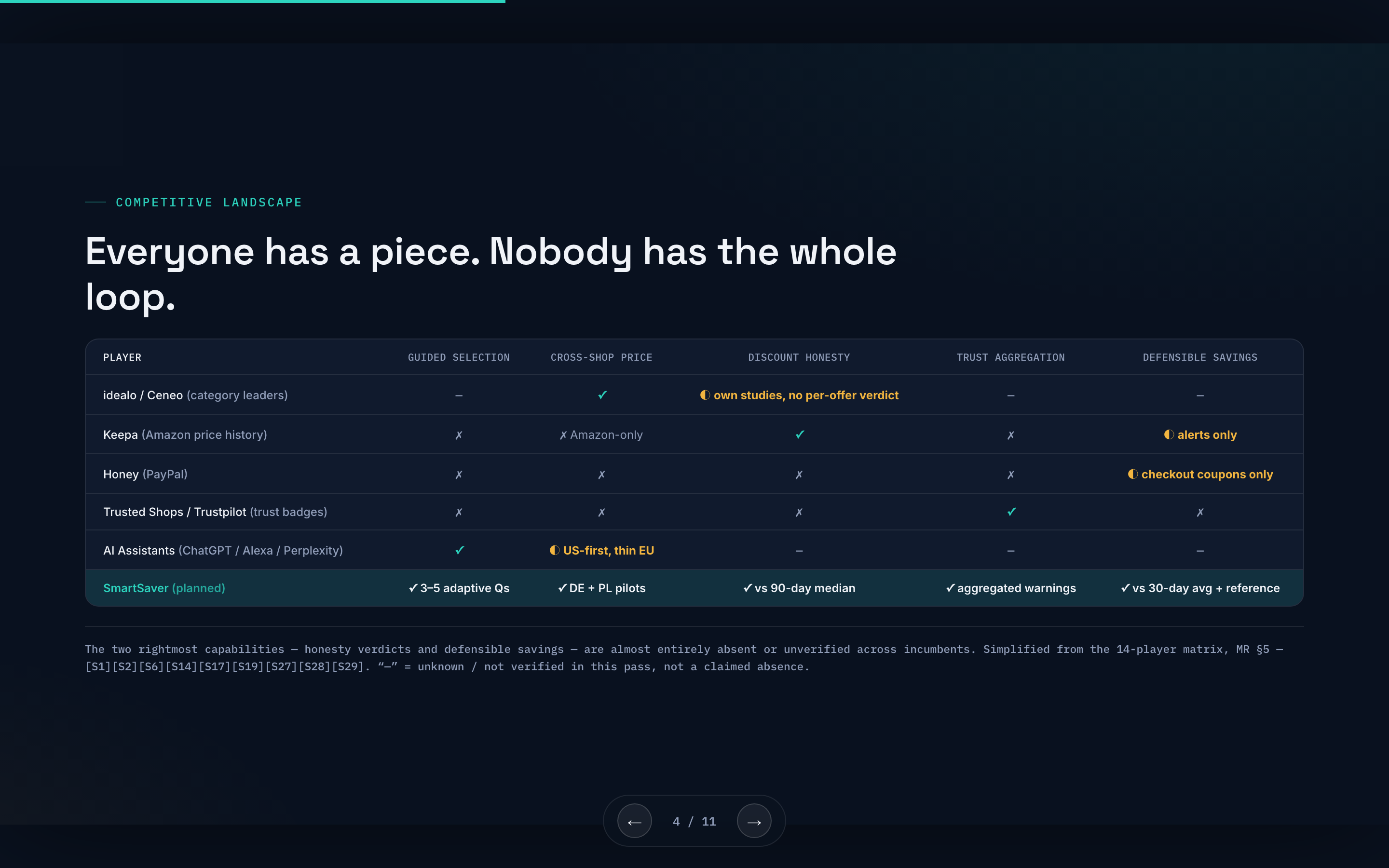Image resolution: width=1389 pixels, height=868 pixels.
Task: Select the 'Trusted Shops / Trustpilot' row name
Action: pos(175,512)
